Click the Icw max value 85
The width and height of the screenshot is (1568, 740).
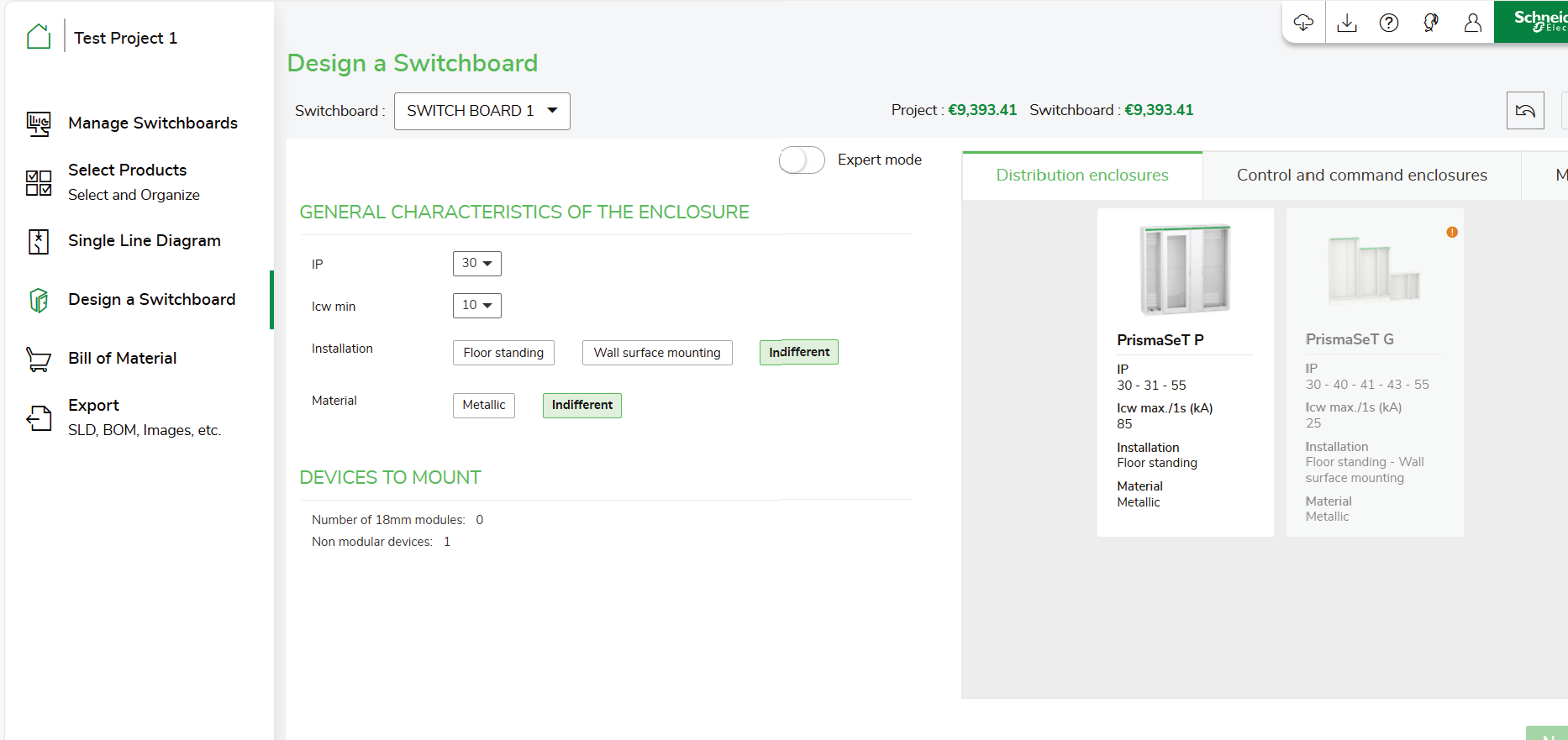pos(1124,424)
